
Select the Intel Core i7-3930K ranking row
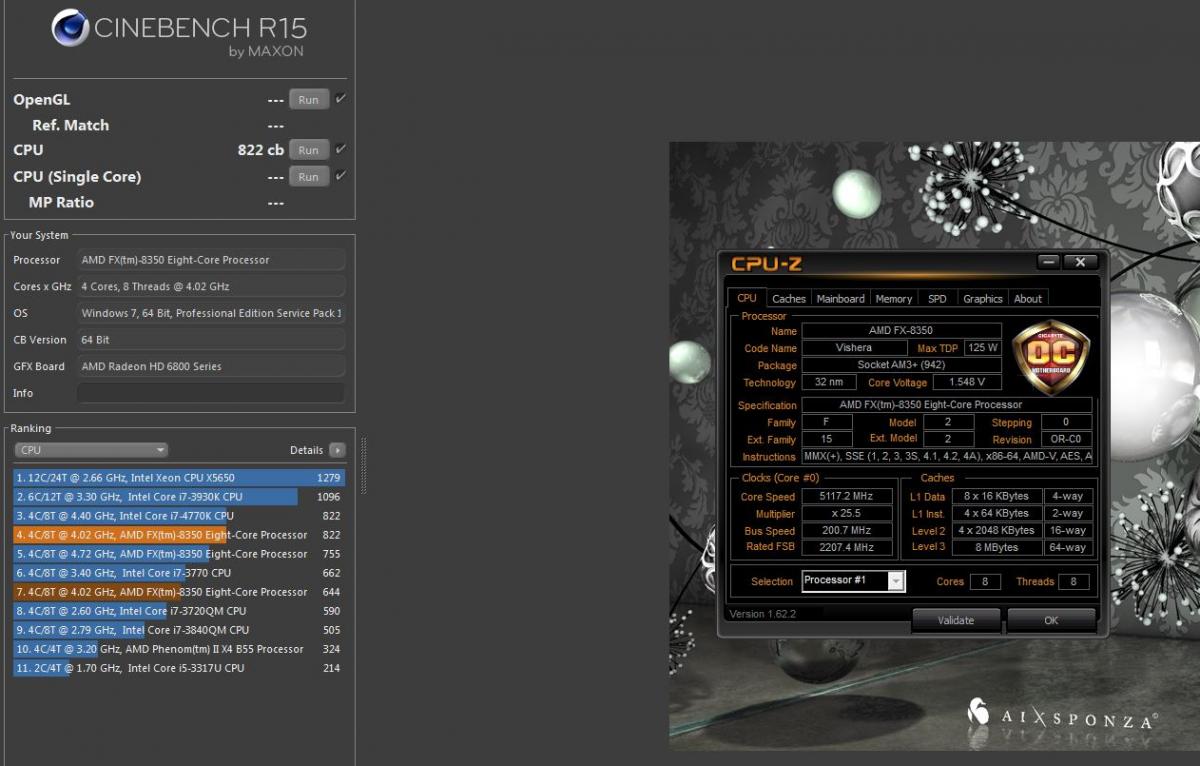point(179,497)
